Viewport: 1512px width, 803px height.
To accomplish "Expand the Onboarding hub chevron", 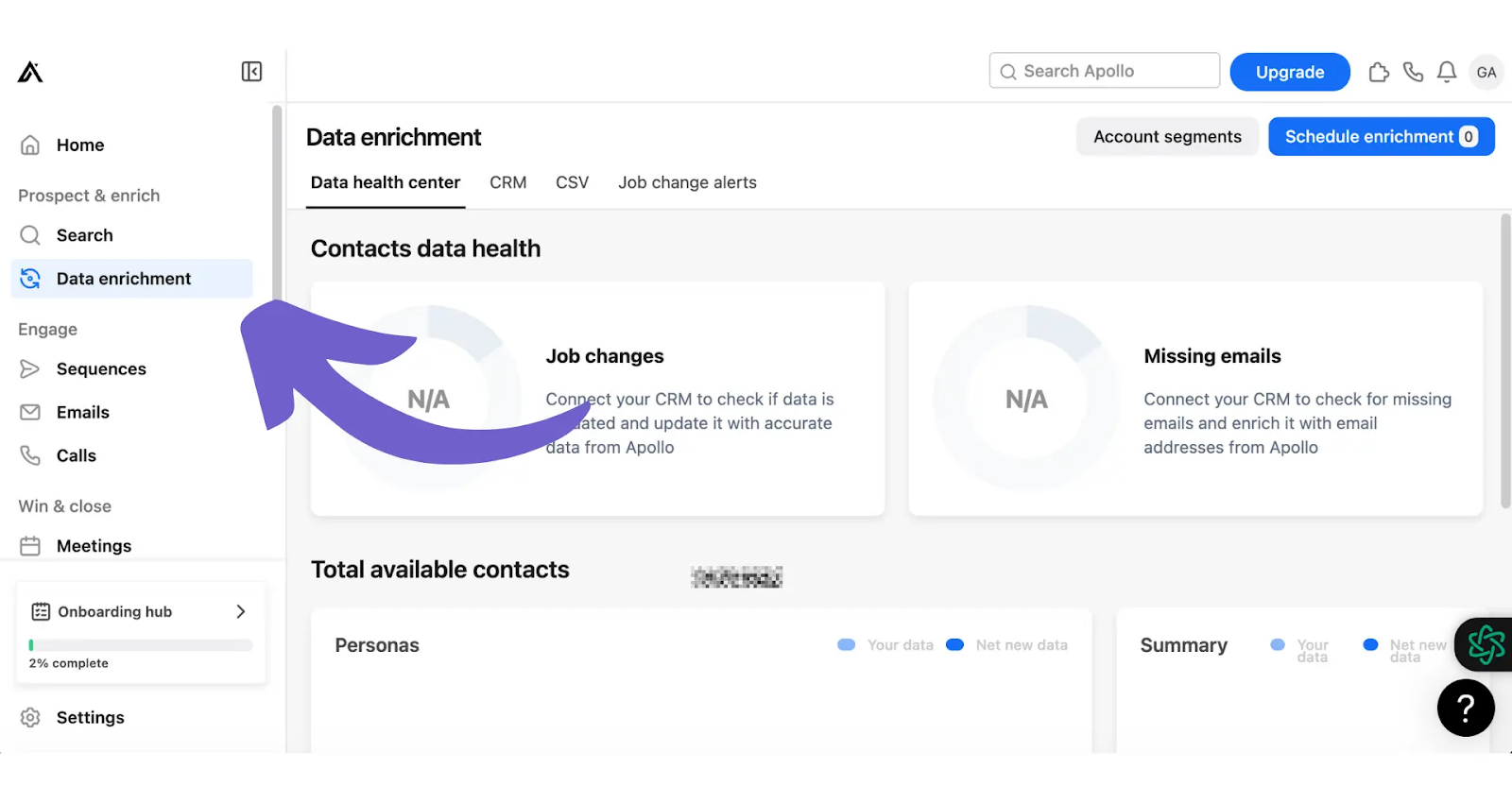I will pyautogui.click(x=241, y=612).
